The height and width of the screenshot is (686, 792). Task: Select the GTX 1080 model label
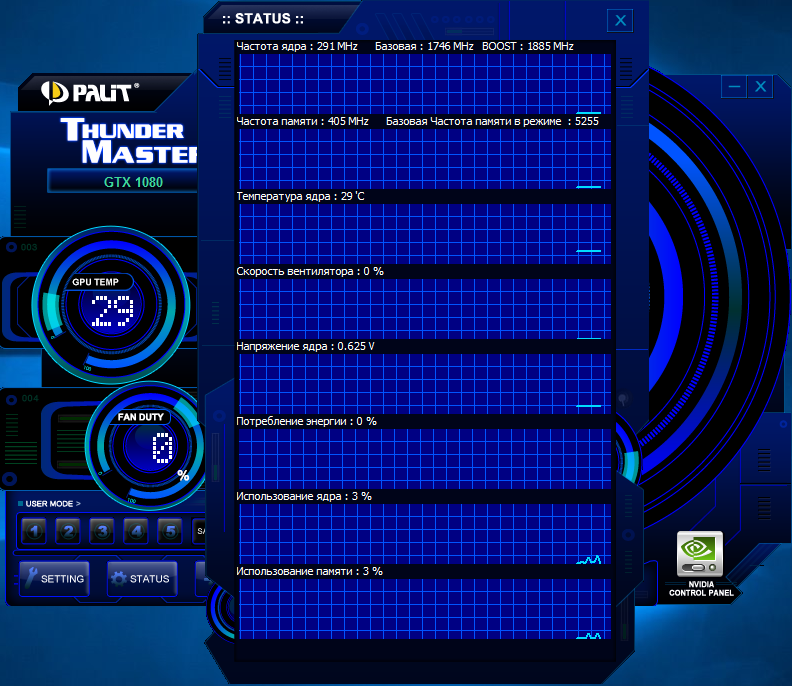[133, 182]
